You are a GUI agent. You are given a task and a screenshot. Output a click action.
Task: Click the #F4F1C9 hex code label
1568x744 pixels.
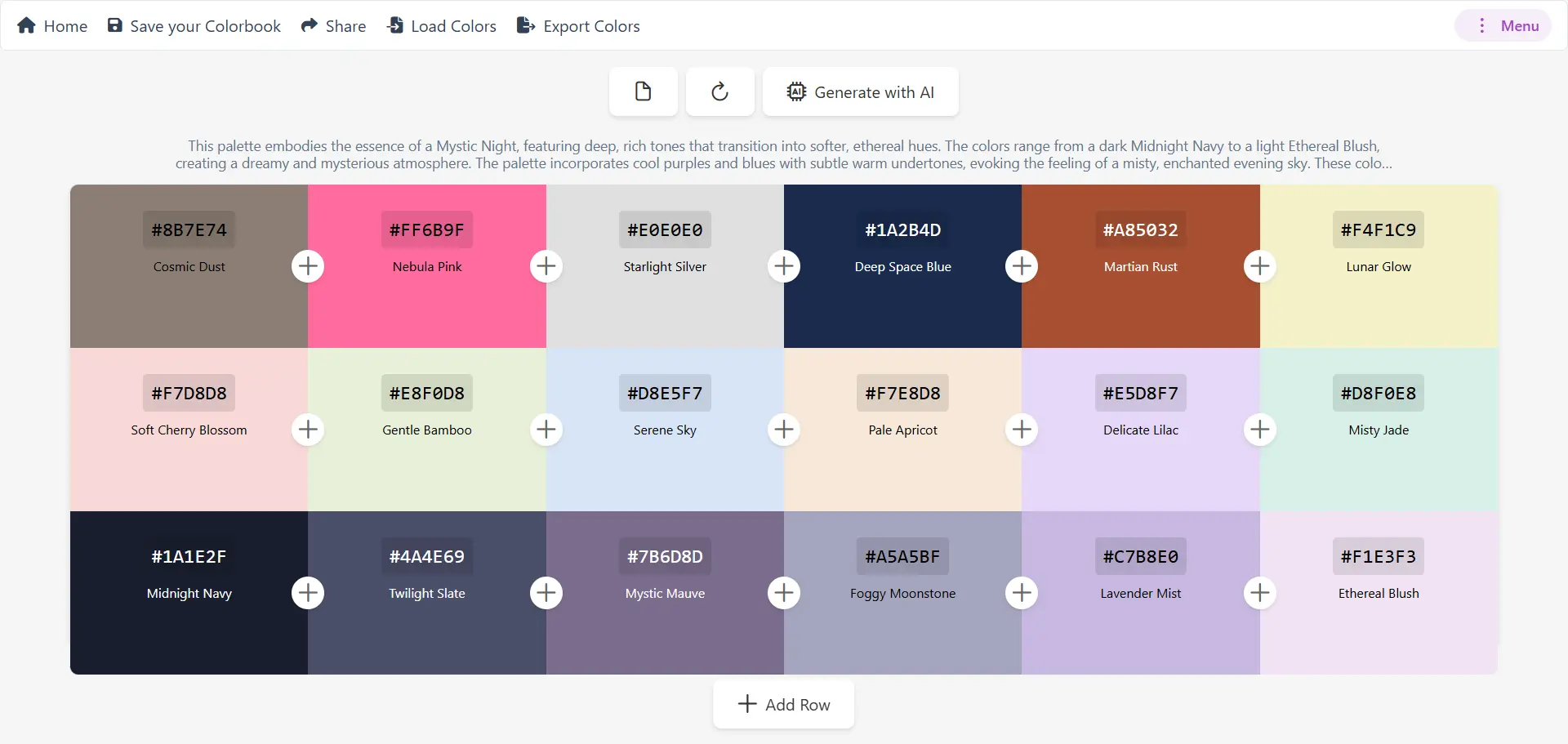click(1379, 230)
